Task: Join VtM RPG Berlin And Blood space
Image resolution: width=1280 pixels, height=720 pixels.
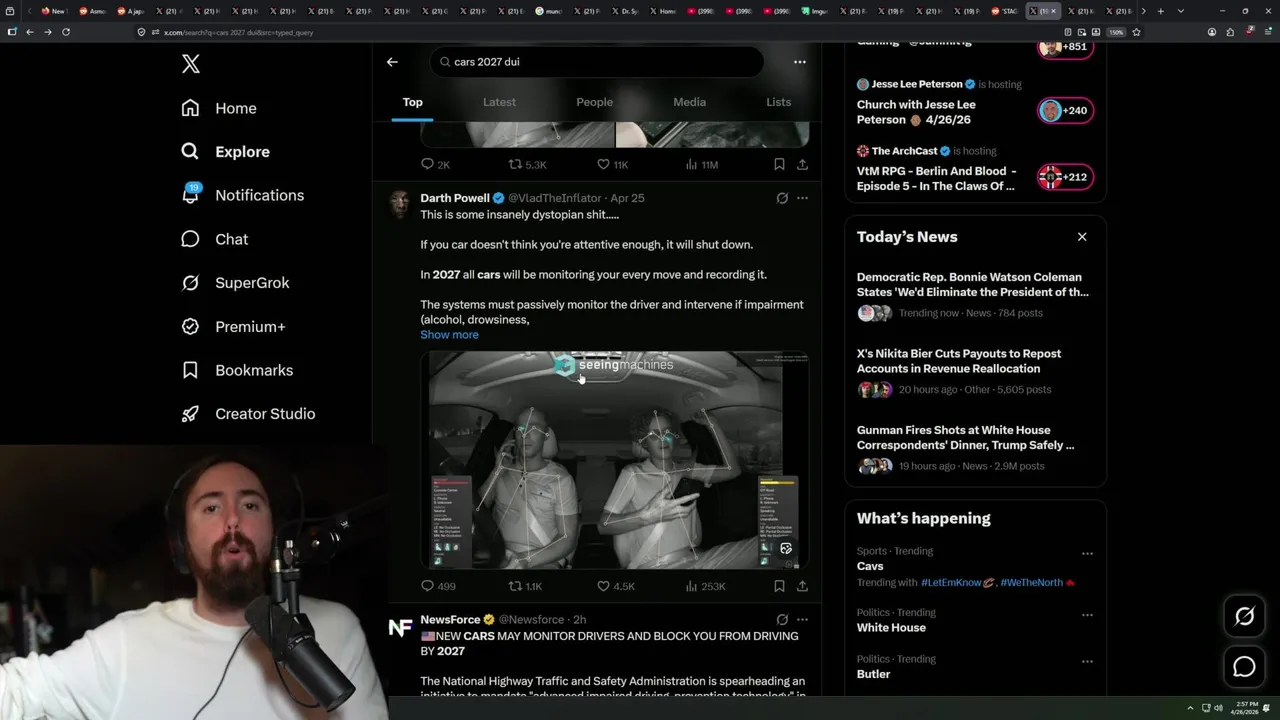Action: 936,179
